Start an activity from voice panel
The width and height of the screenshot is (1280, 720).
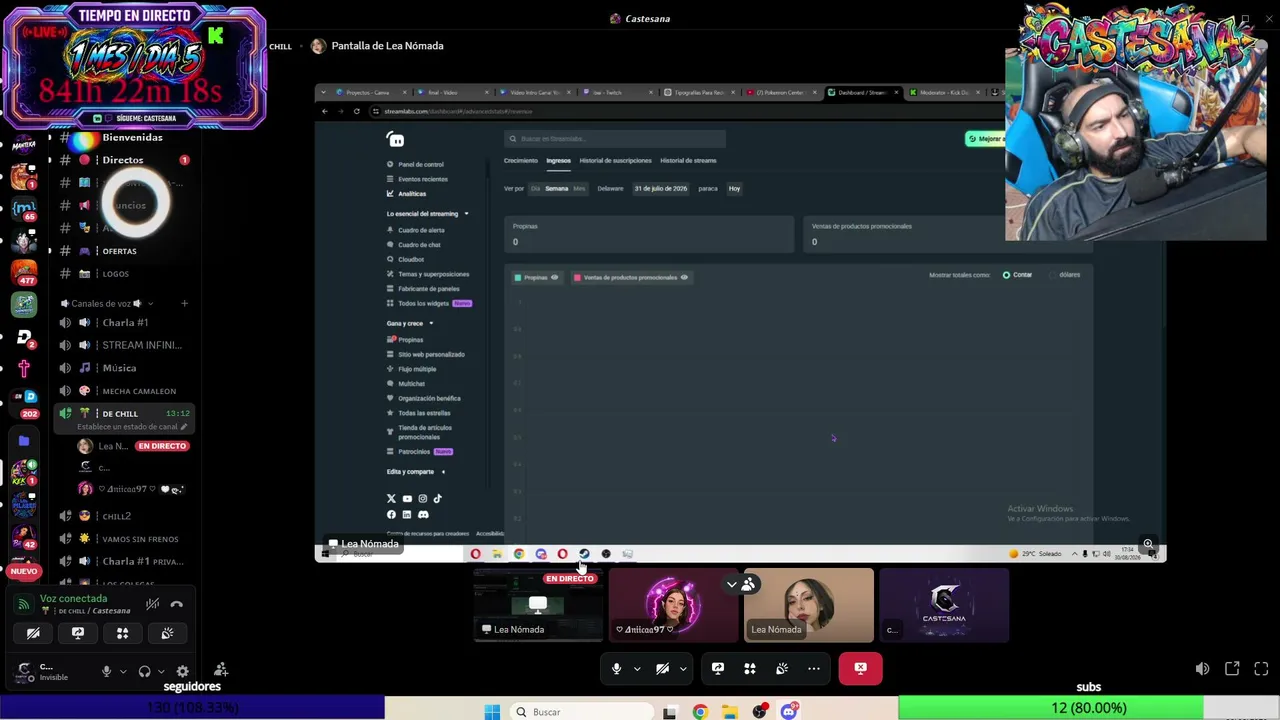click(122, 633)
